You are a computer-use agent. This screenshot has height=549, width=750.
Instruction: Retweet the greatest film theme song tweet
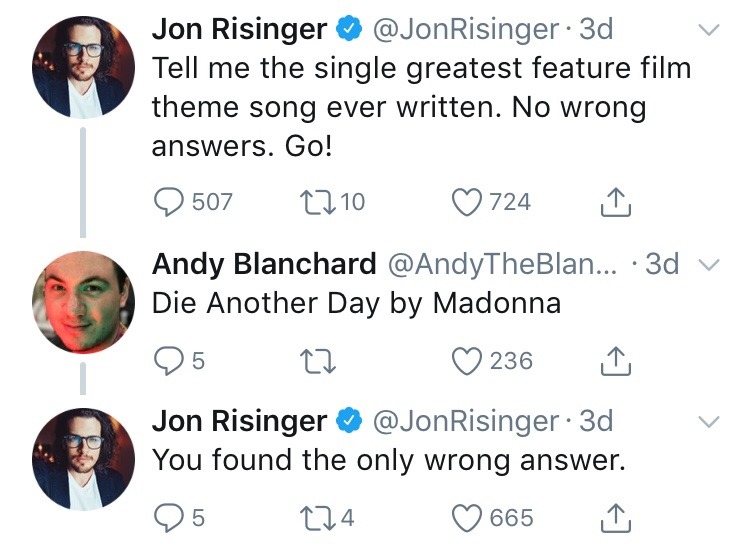click(314, 202)
